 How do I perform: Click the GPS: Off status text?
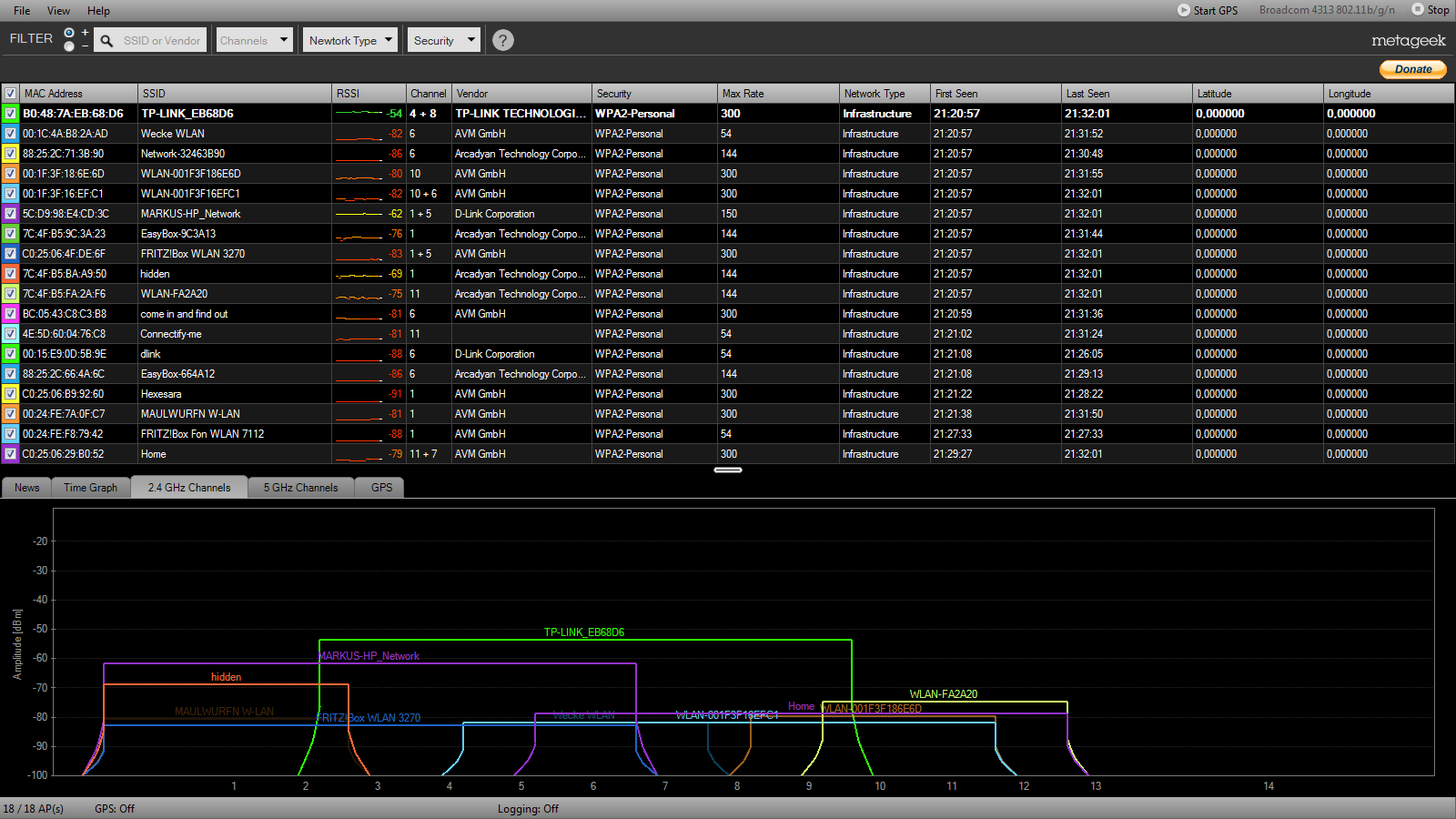point(115,809)
